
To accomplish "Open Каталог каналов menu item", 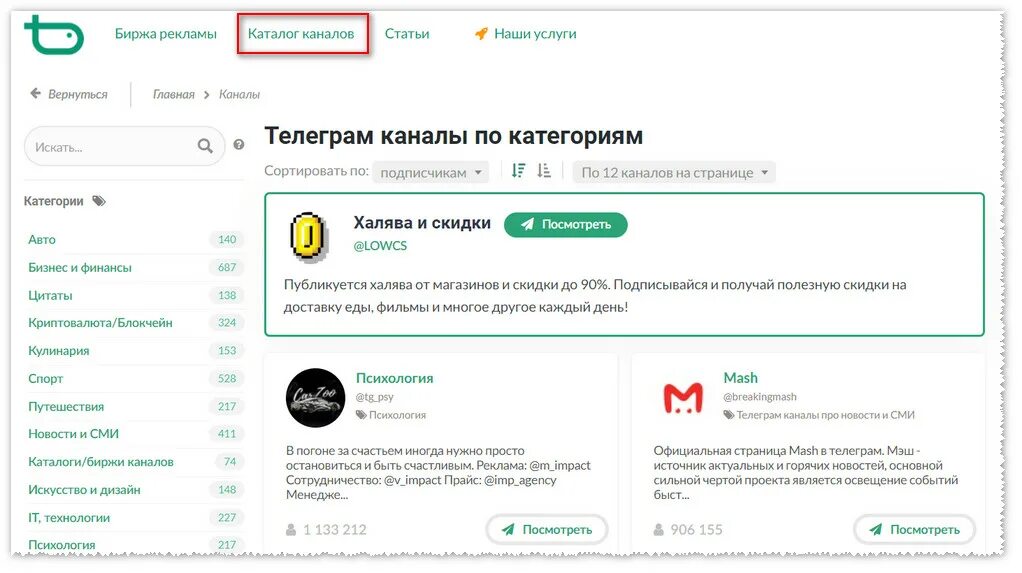I will [x=301, y=34].
